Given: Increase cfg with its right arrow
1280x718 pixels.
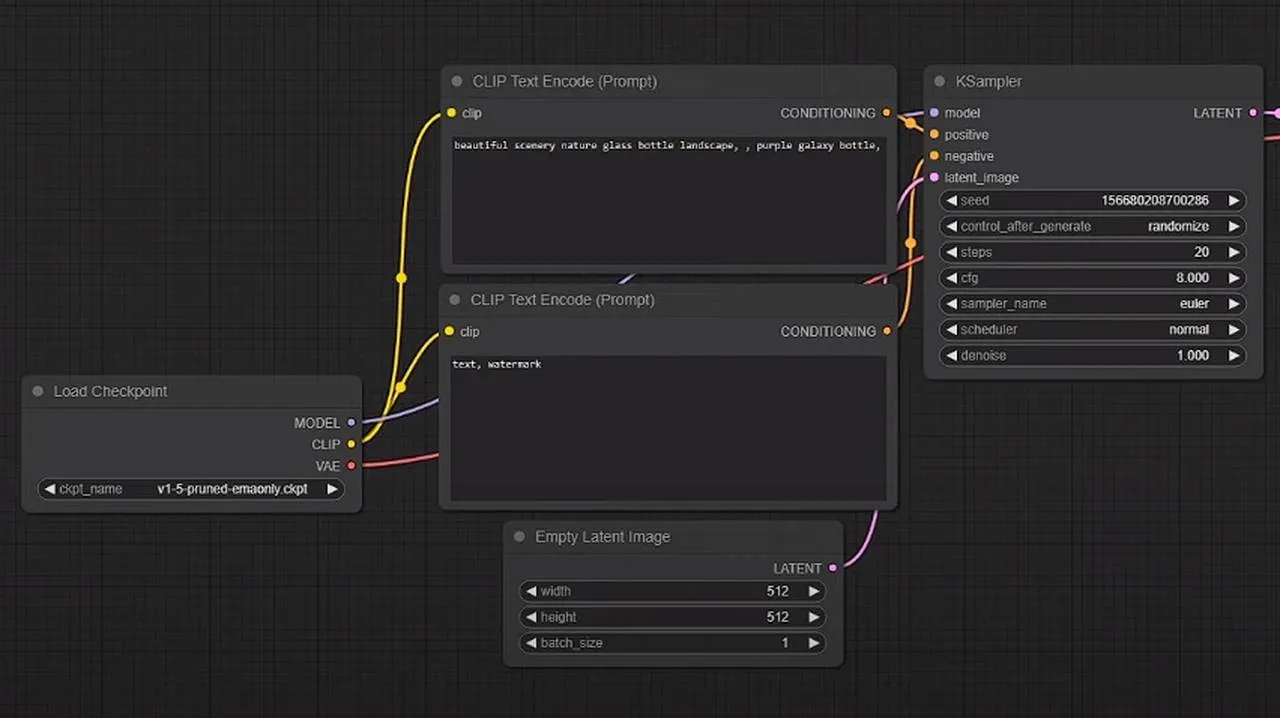Looking at the screenshot, I should pos(1234,278).
